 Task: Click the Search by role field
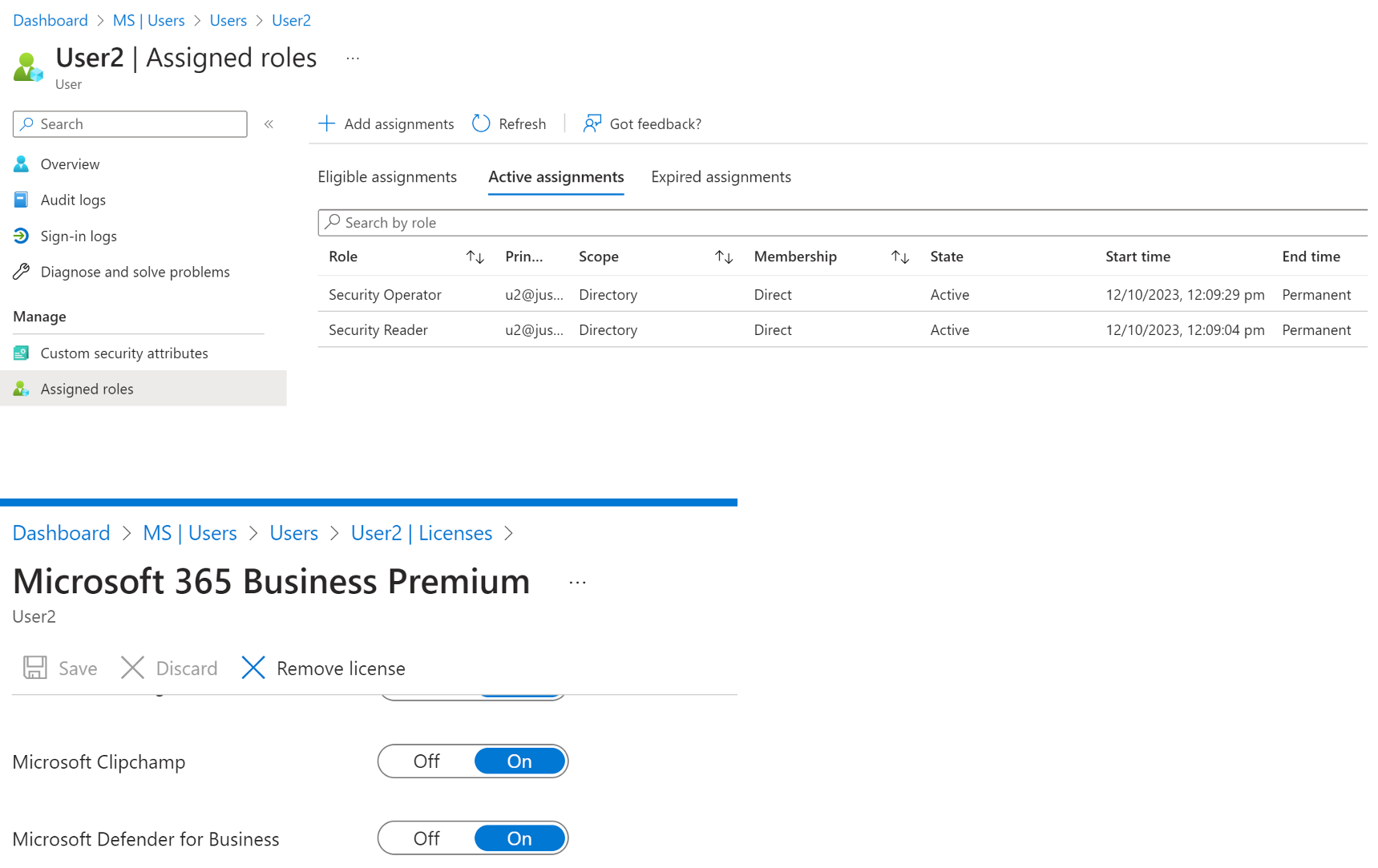561,222
